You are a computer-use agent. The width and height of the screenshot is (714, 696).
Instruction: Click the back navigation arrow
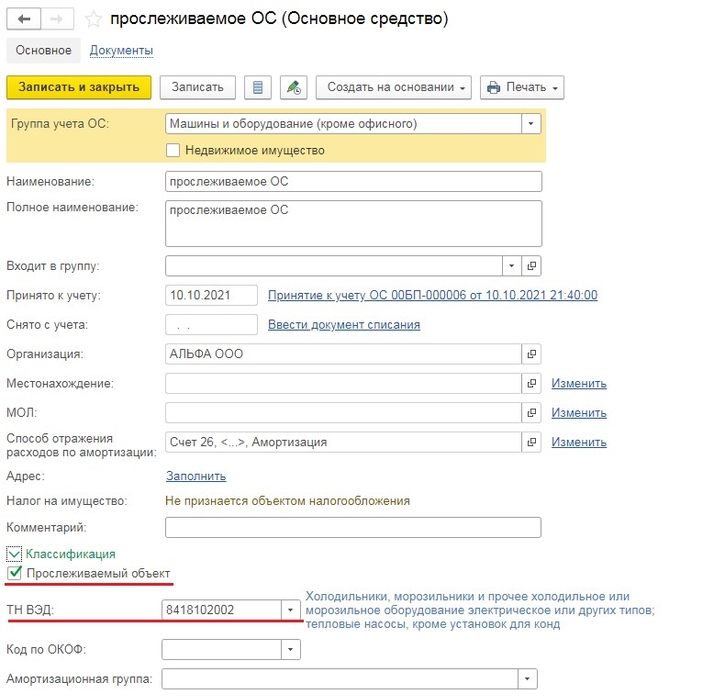[24, 19]
